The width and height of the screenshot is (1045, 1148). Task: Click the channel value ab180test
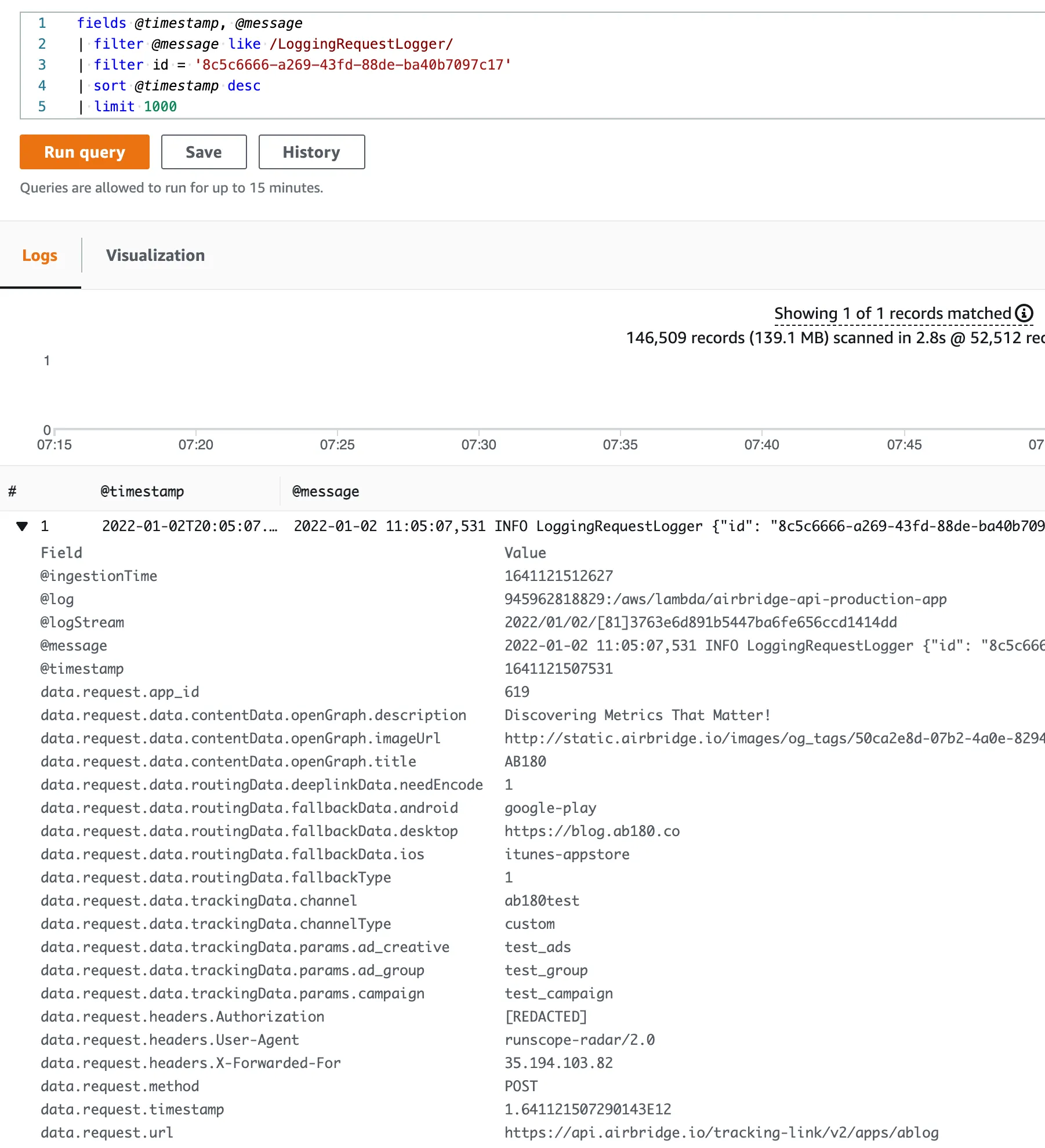[542, 900]
